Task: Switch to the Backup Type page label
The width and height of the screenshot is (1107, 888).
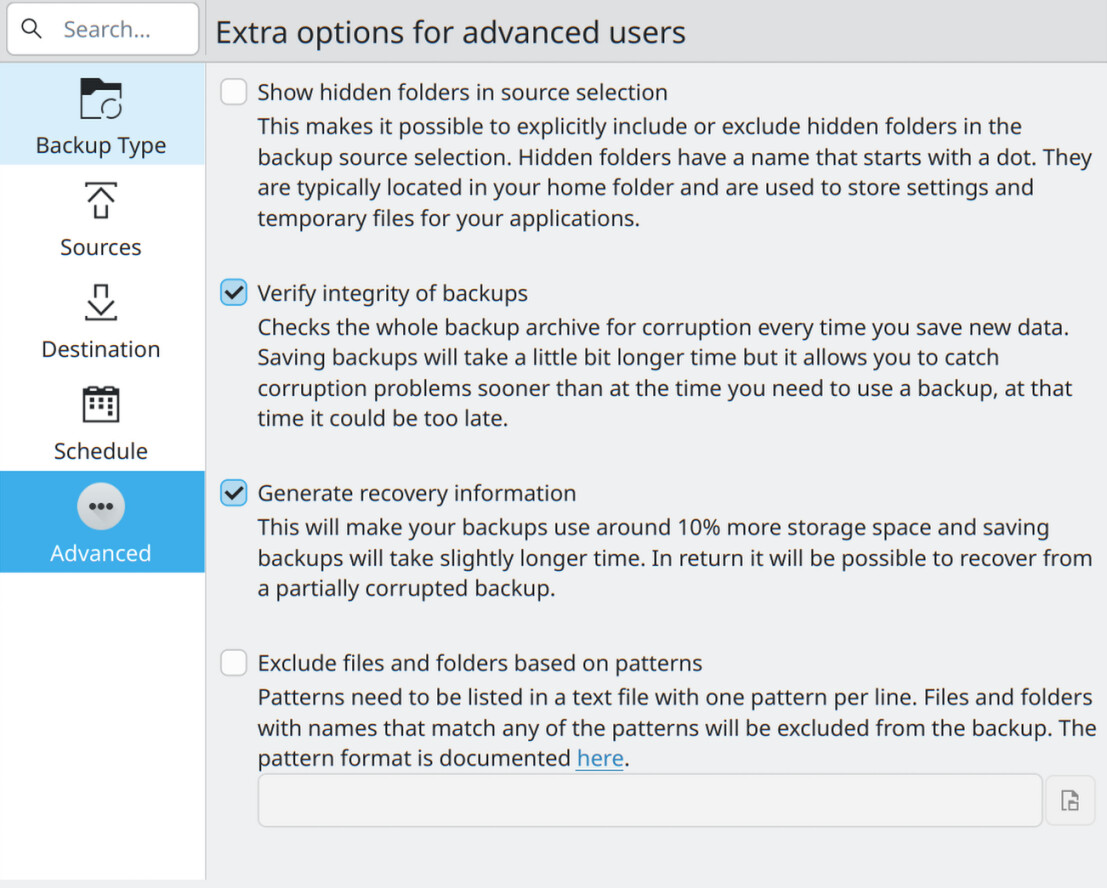Action: [101, 146]
